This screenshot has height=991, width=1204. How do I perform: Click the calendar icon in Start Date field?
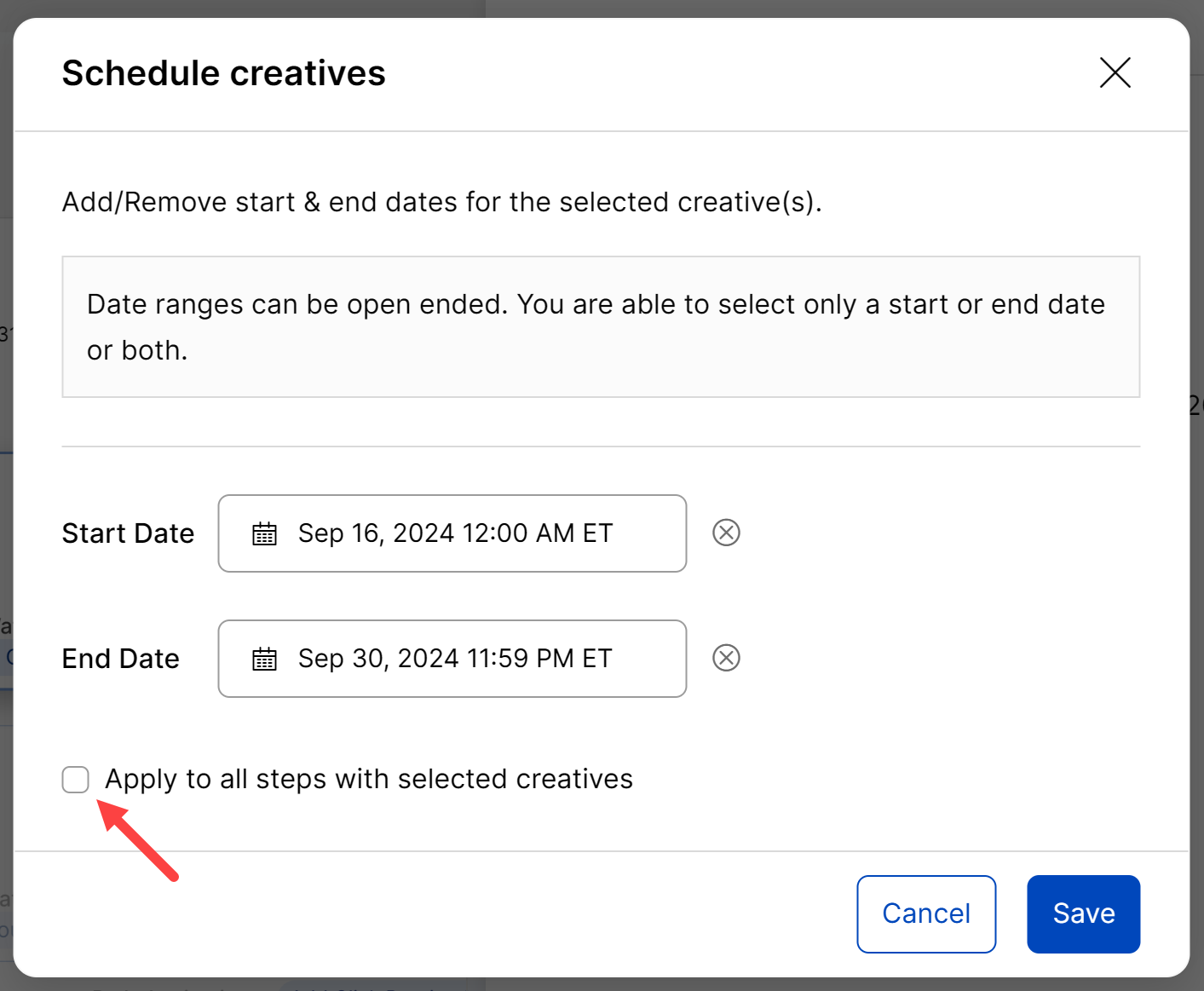click(x=264, y=534)
